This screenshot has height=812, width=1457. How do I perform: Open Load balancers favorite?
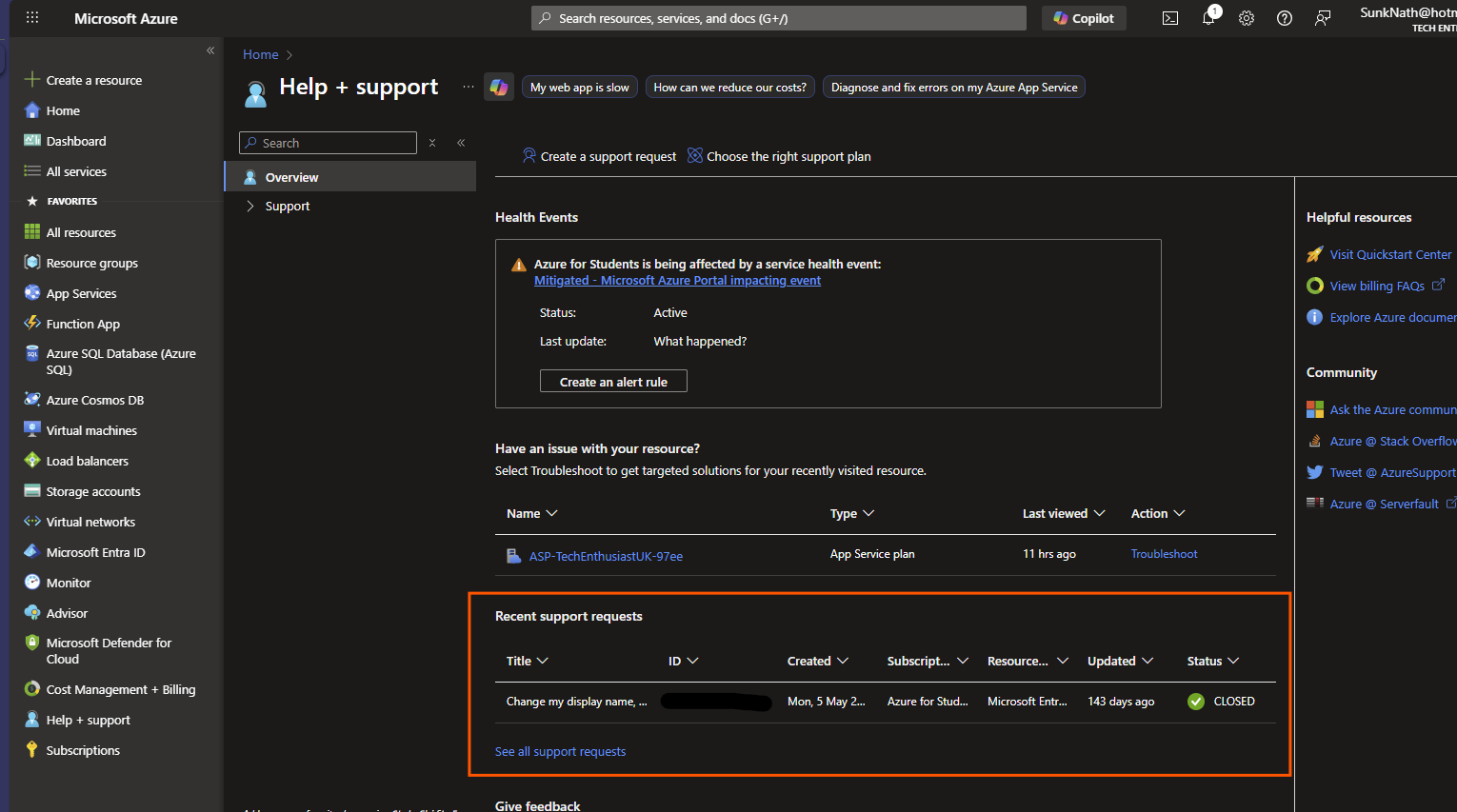88,461
